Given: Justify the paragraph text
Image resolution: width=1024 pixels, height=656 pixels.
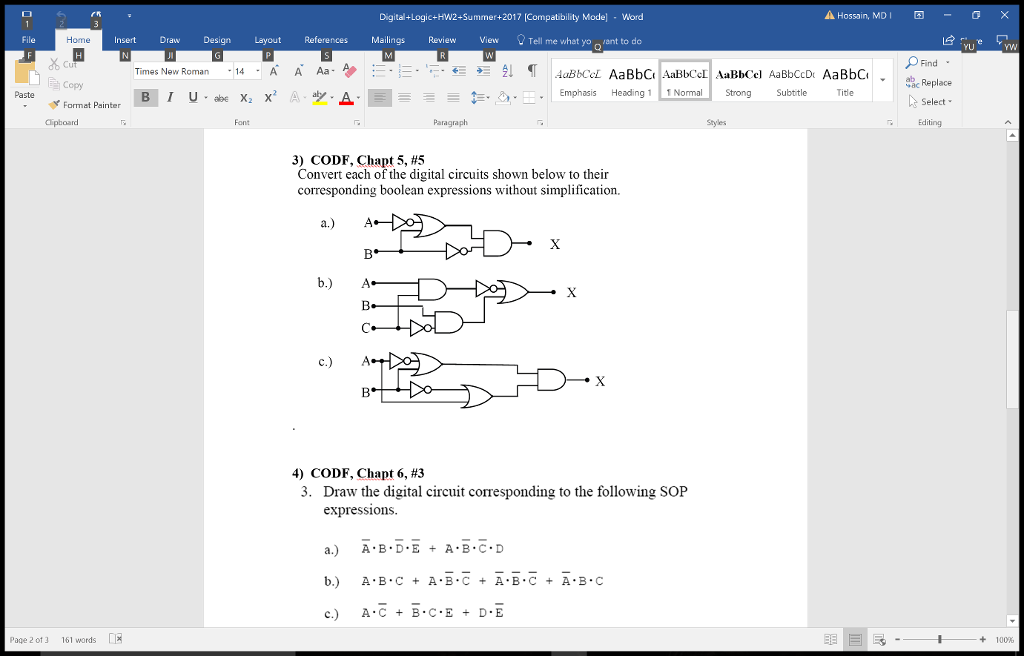Looking at the screenshot, I should [x=453, y=98].
